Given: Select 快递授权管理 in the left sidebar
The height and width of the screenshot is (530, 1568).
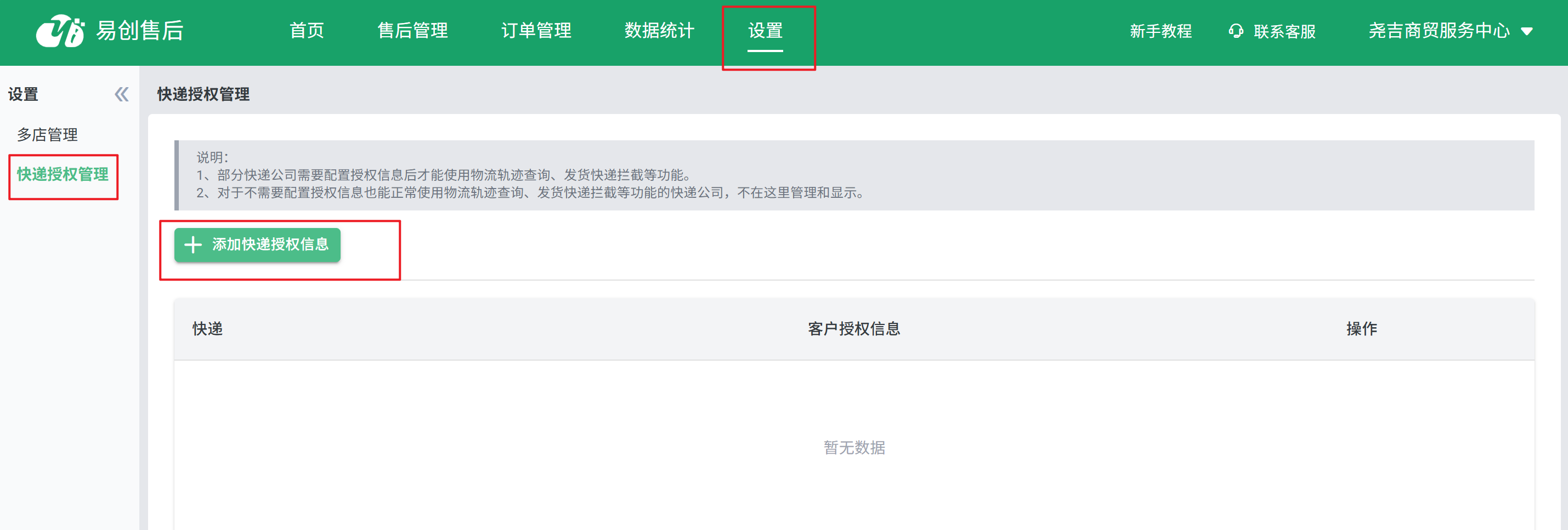Looking at the screenshot, I should tap(63, 175).
